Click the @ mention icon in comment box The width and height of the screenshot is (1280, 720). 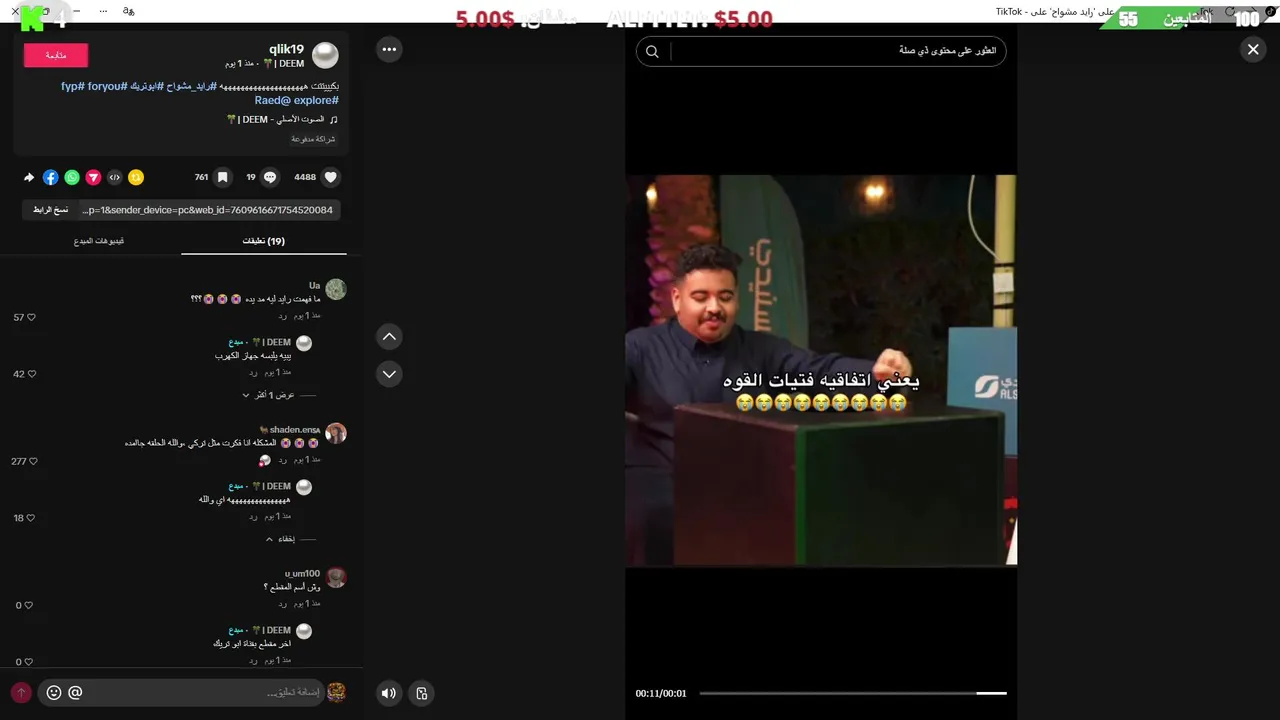(x=75, y=692)
